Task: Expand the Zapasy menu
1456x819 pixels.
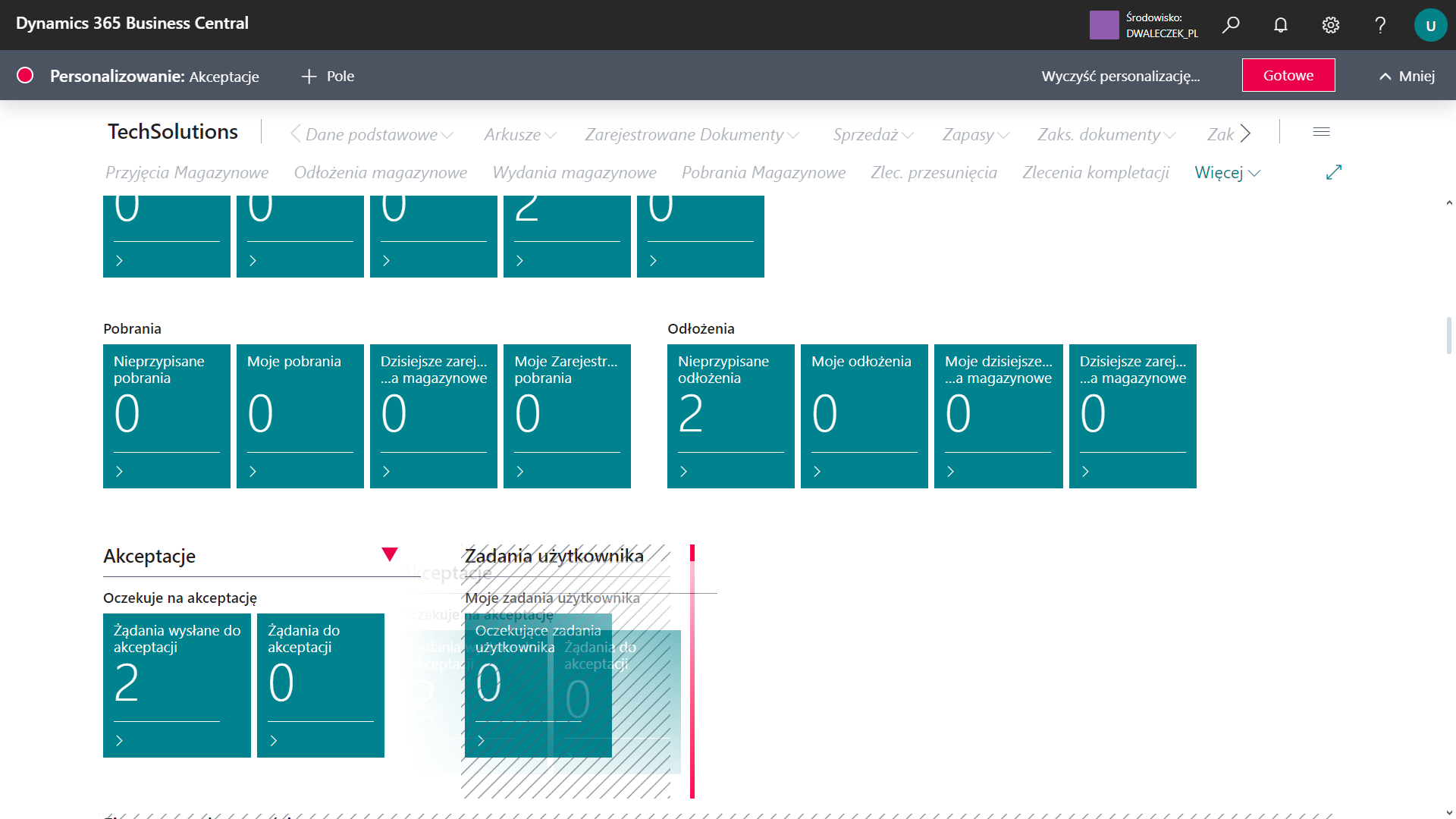Action: click(x=975, y=134)
